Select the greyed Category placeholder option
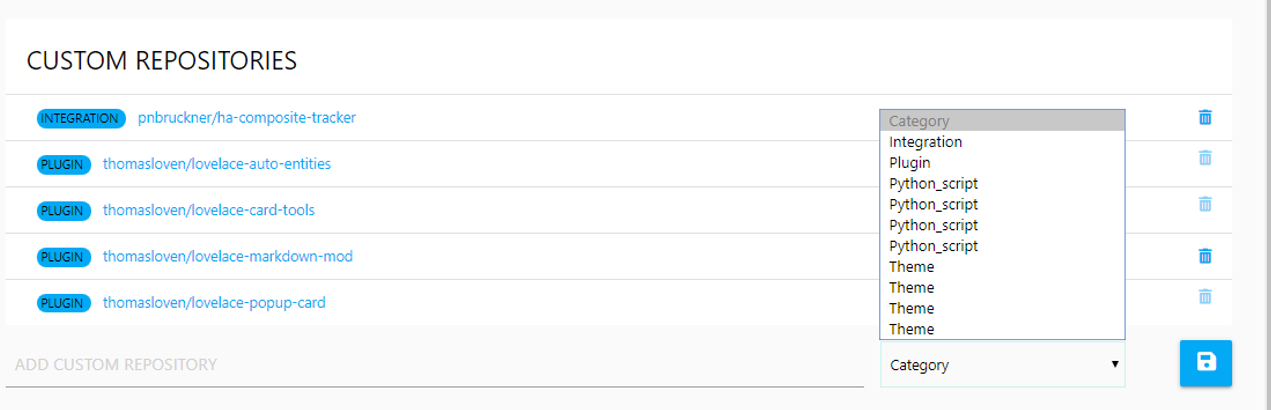The image size is (1271, 410). click(x=919, y=121)
